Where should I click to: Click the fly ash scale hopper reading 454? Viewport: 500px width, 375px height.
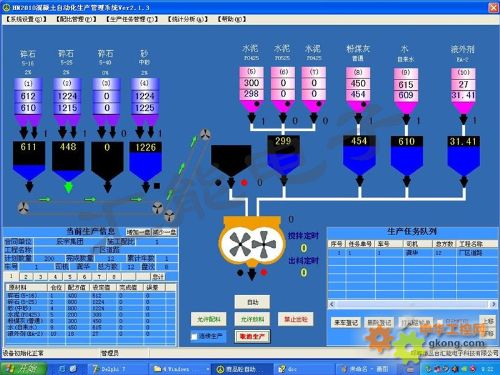coord(359,155)
